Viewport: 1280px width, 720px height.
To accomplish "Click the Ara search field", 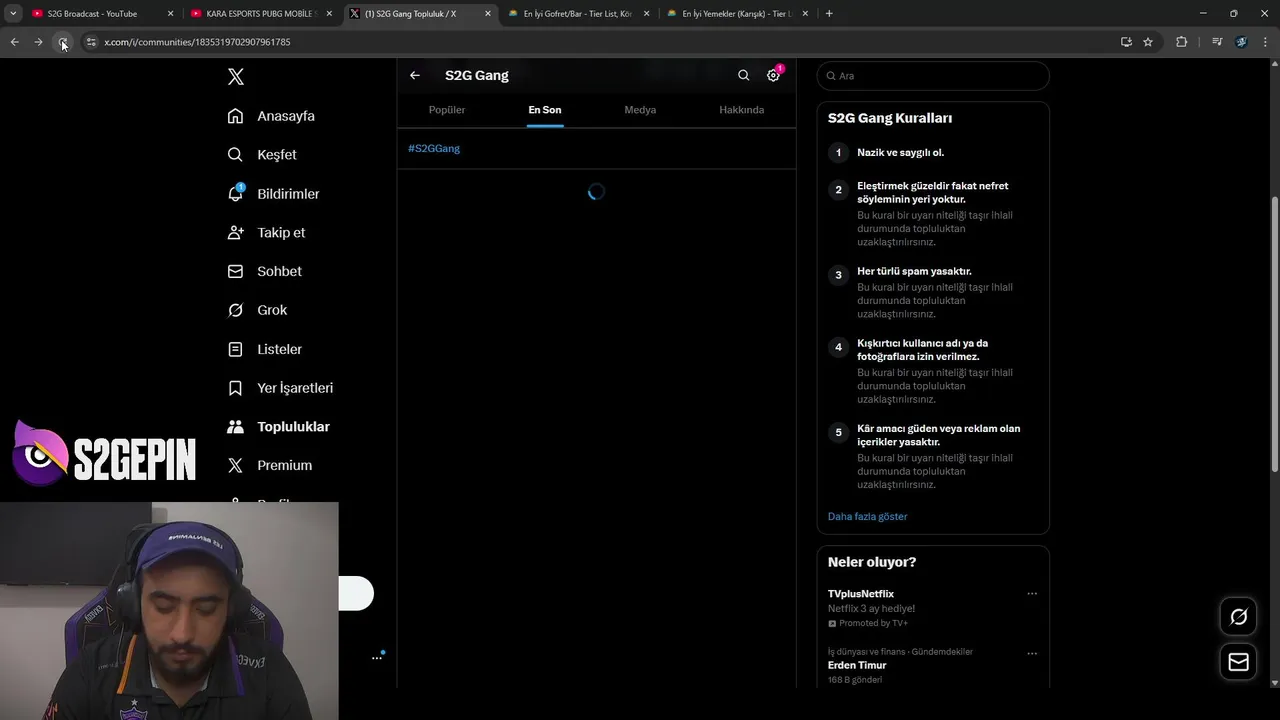I will 933,76.
